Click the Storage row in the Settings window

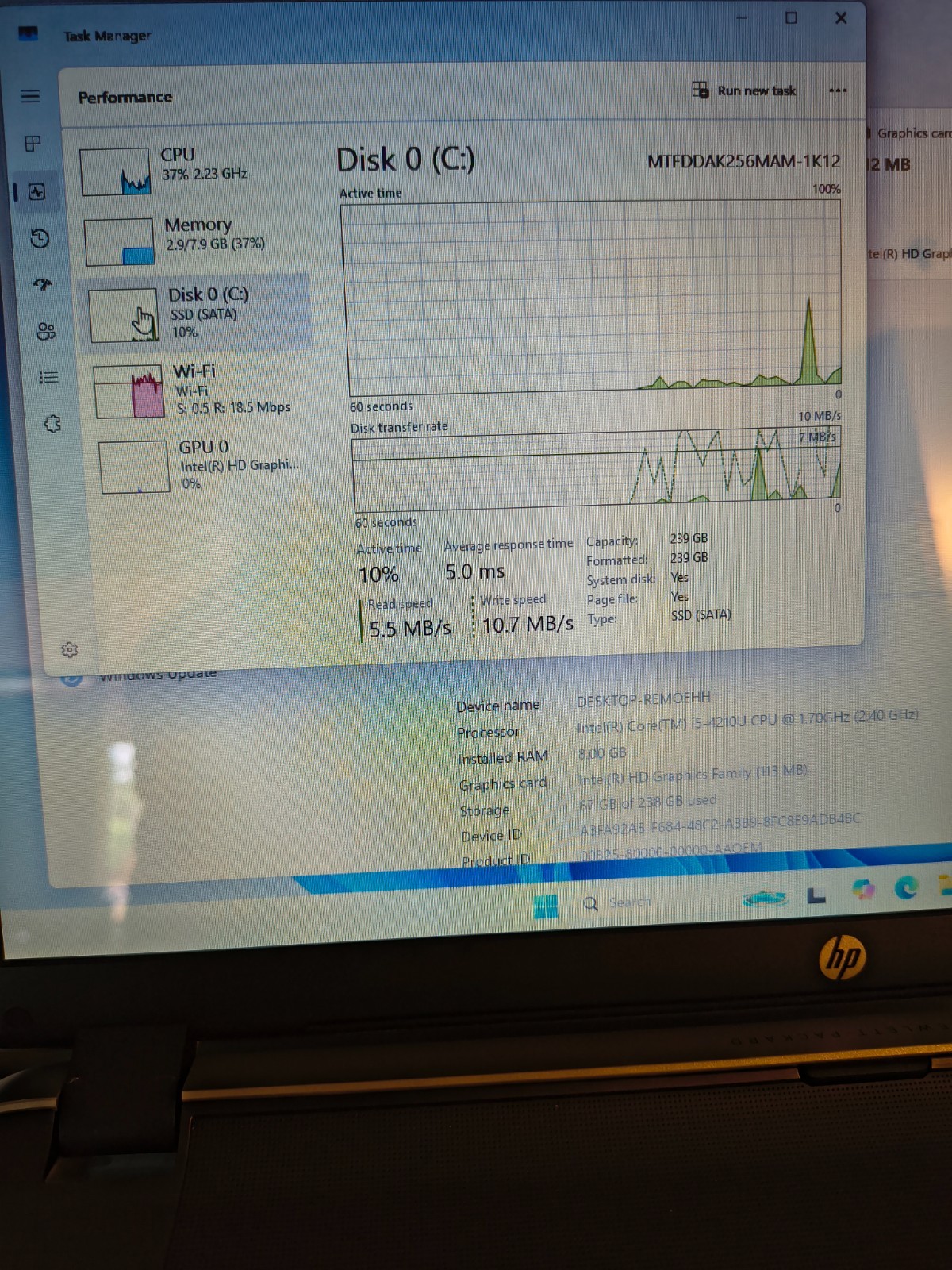point(589,806)
